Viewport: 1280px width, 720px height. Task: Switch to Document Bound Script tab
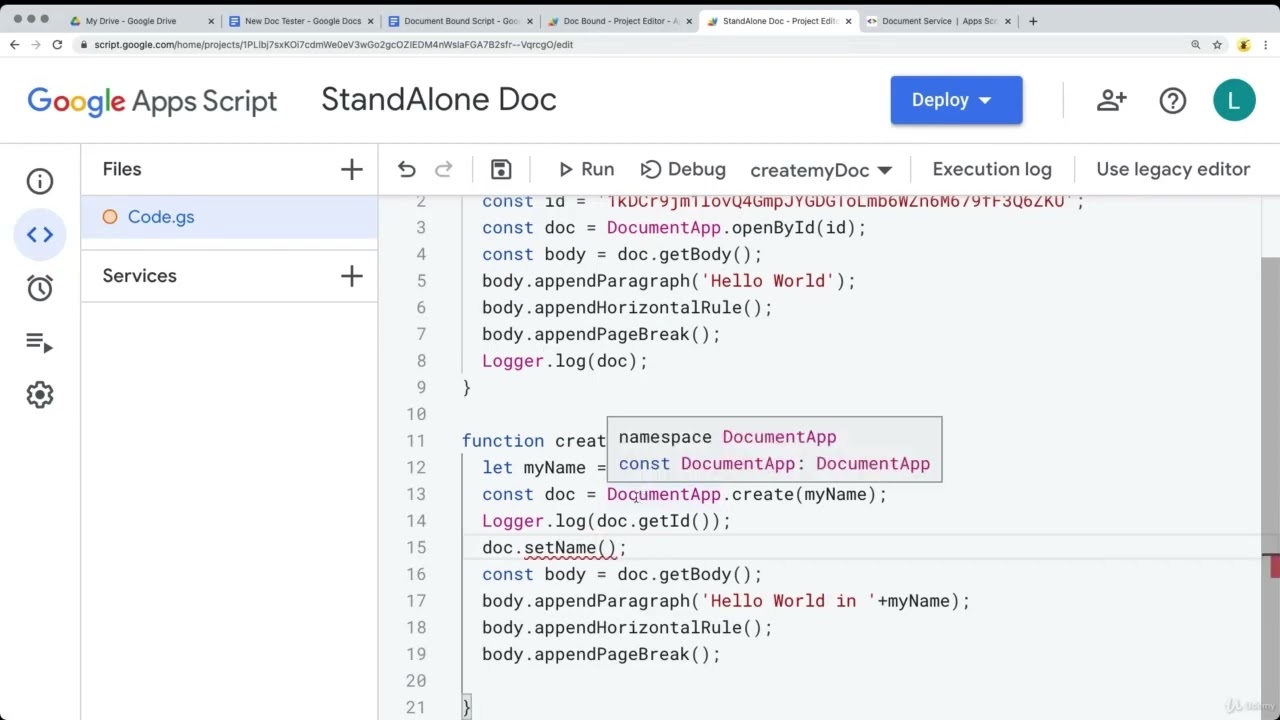[x=461, y=21]
